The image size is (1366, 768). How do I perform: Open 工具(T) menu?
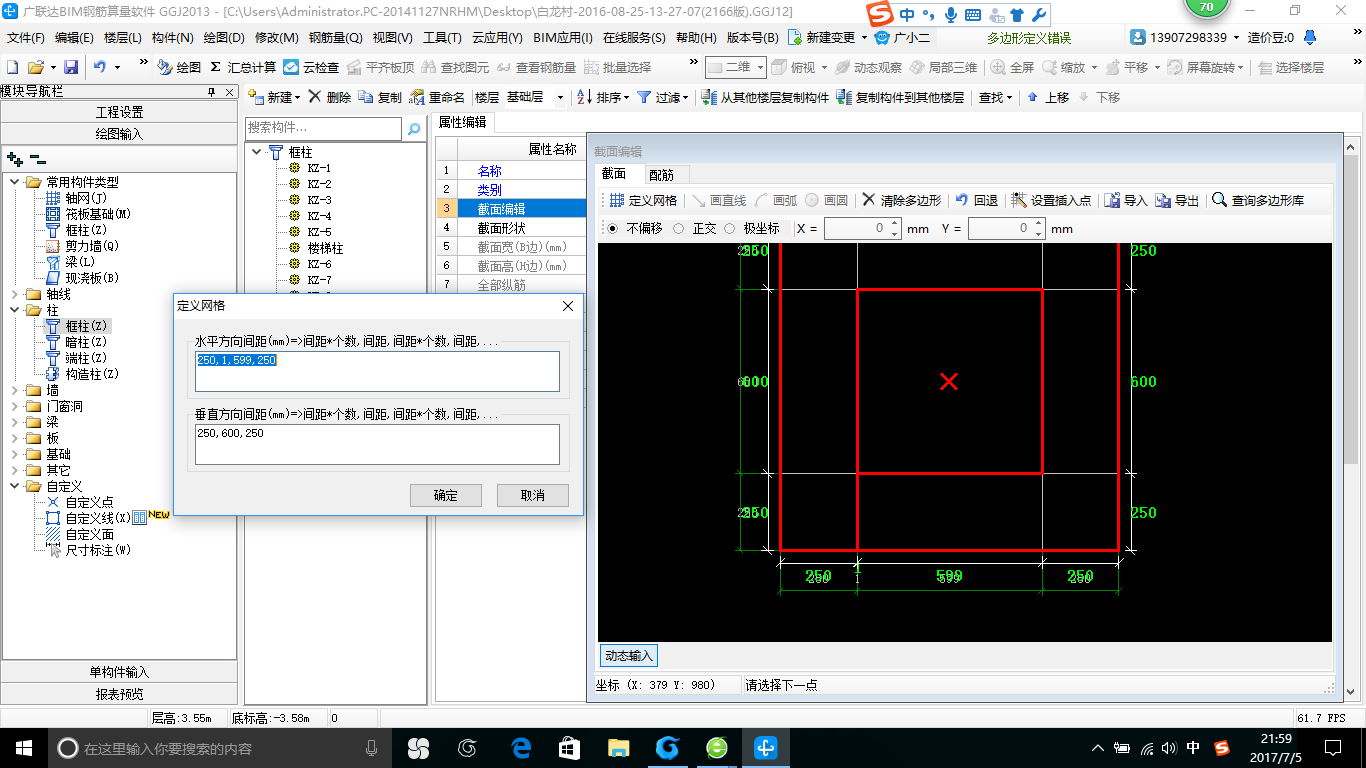point(442,38)
